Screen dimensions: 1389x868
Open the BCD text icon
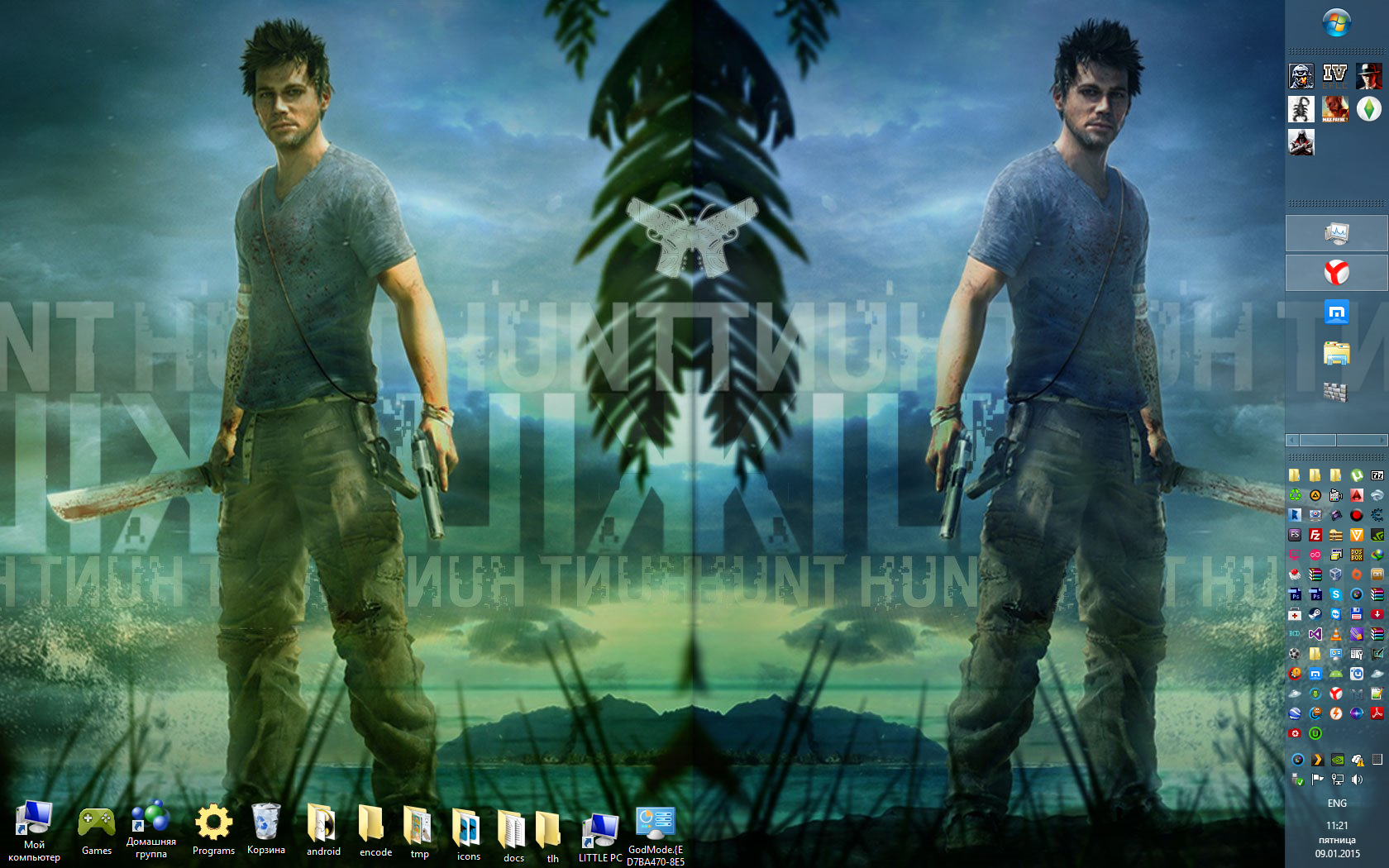tap(1295, 634)
